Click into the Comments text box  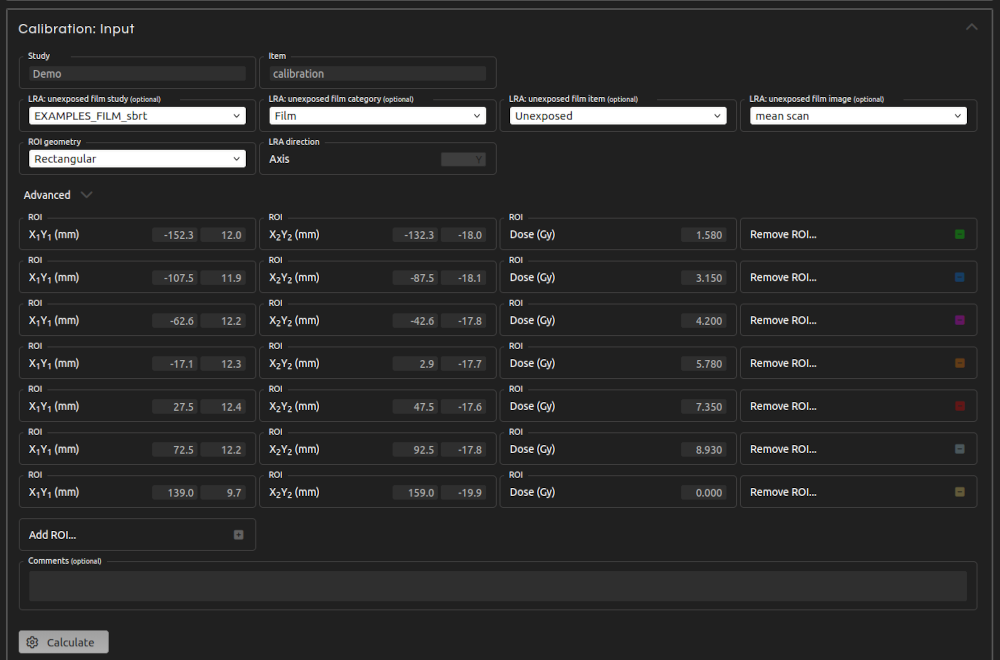pos(497,586)
